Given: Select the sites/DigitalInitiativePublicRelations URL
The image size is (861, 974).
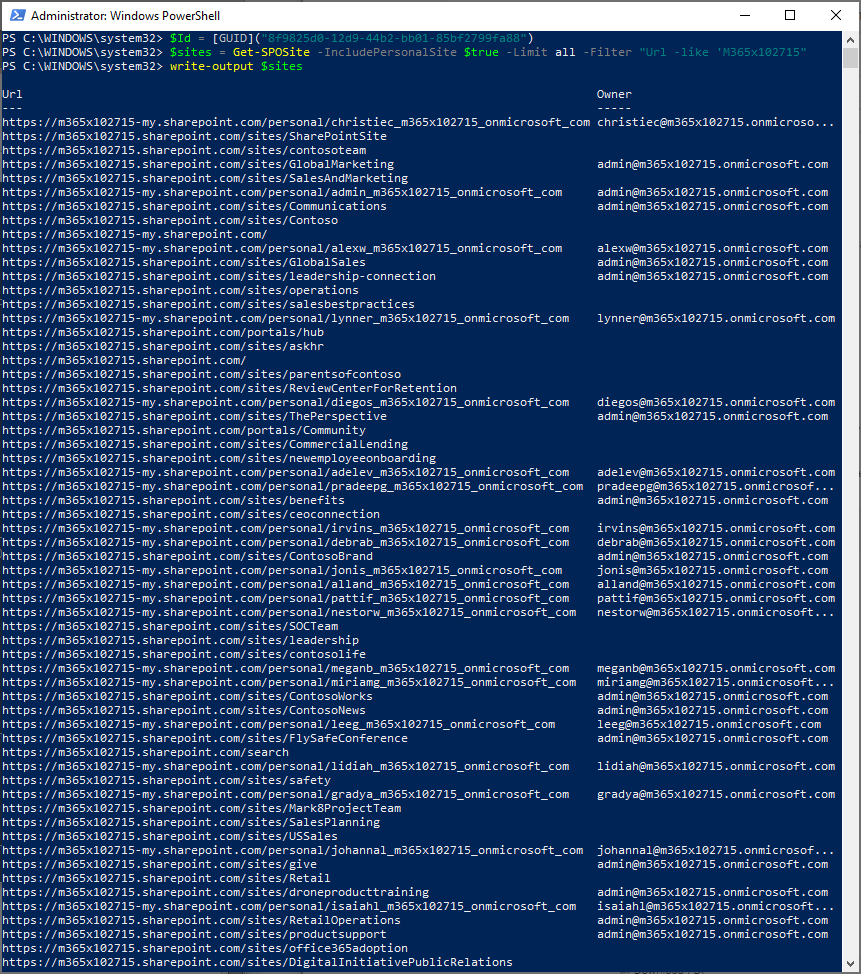Looking at the screenshot, I should (x=258, y=962).
